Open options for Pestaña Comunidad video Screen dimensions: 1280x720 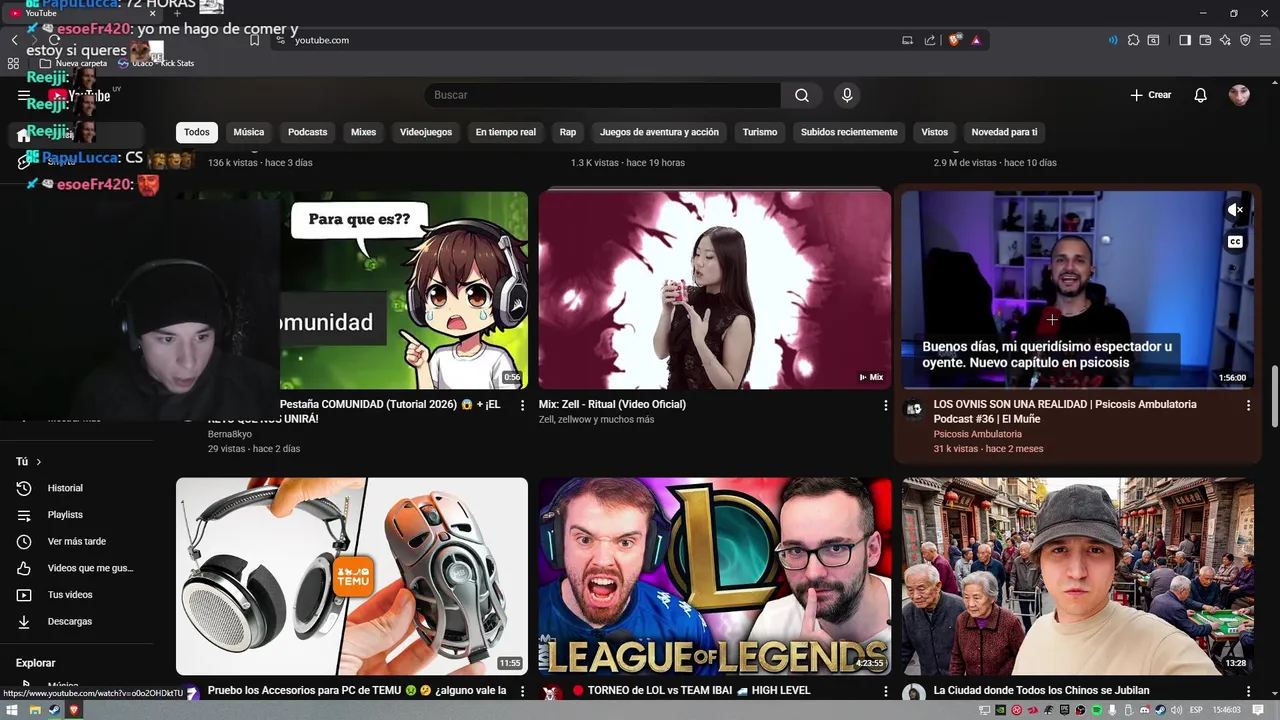(x=522, y=405)
